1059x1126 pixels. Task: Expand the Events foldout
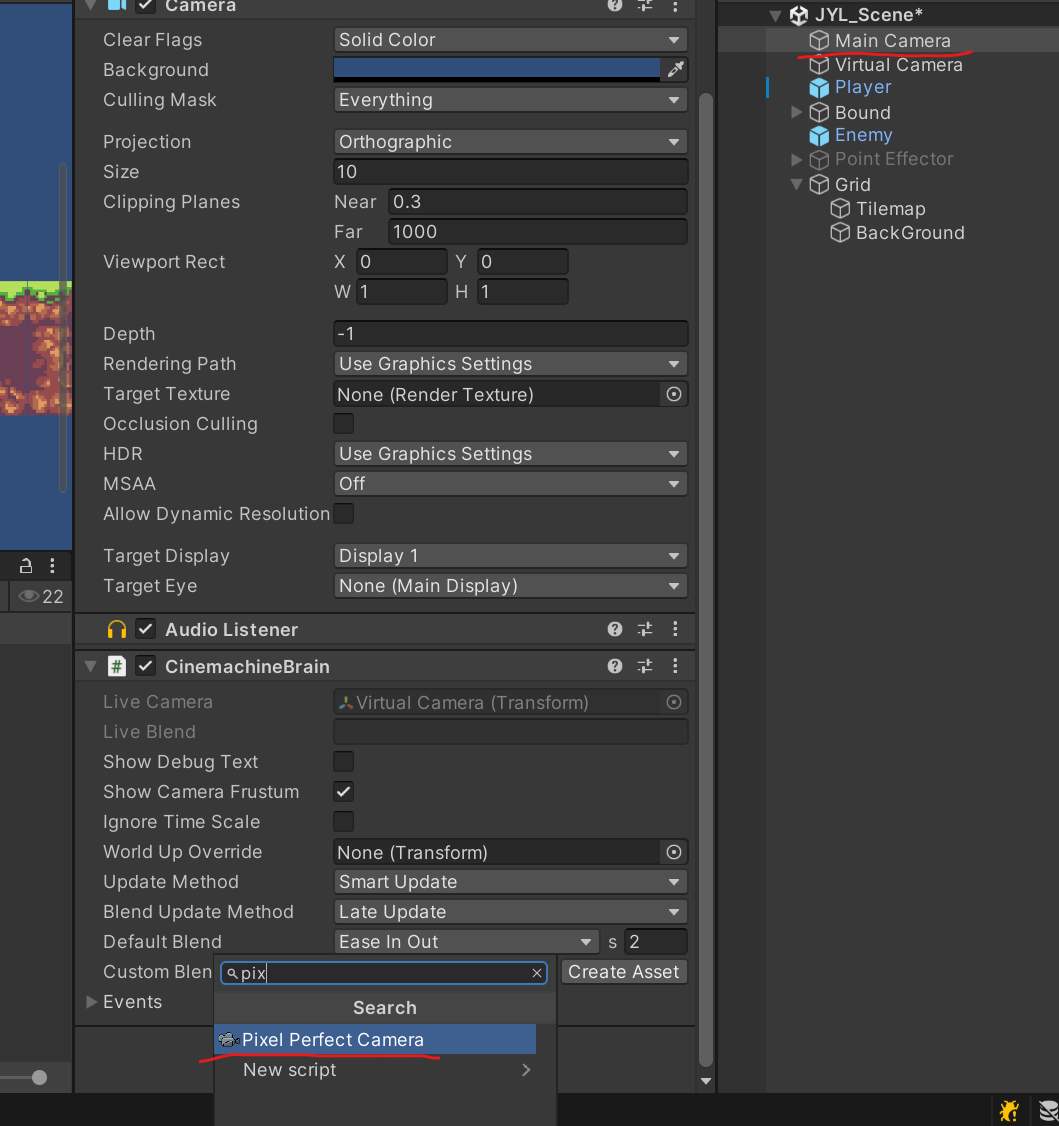point(92,1002)
